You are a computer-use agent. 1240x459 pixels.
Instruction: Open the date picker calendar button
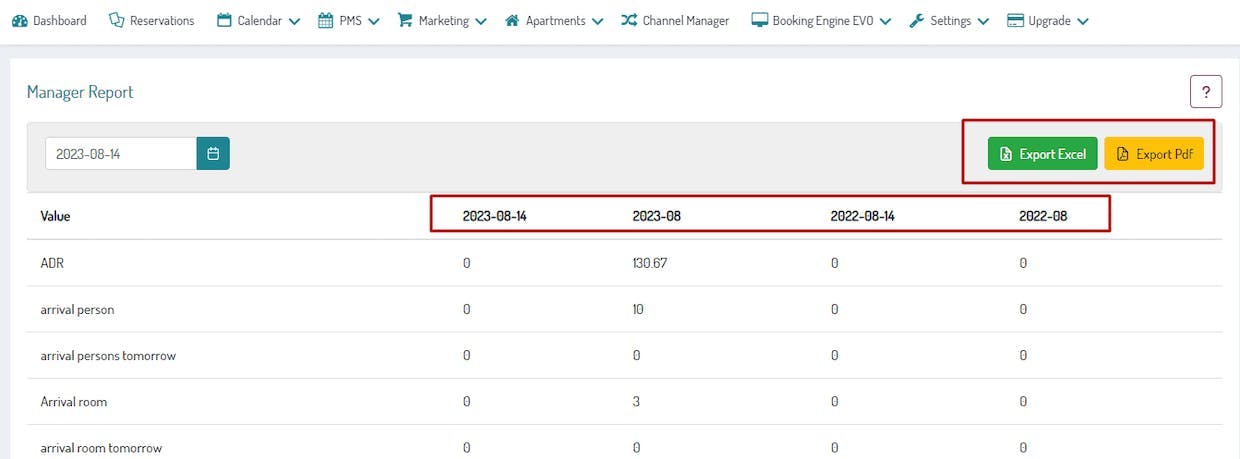click(213, 153)
